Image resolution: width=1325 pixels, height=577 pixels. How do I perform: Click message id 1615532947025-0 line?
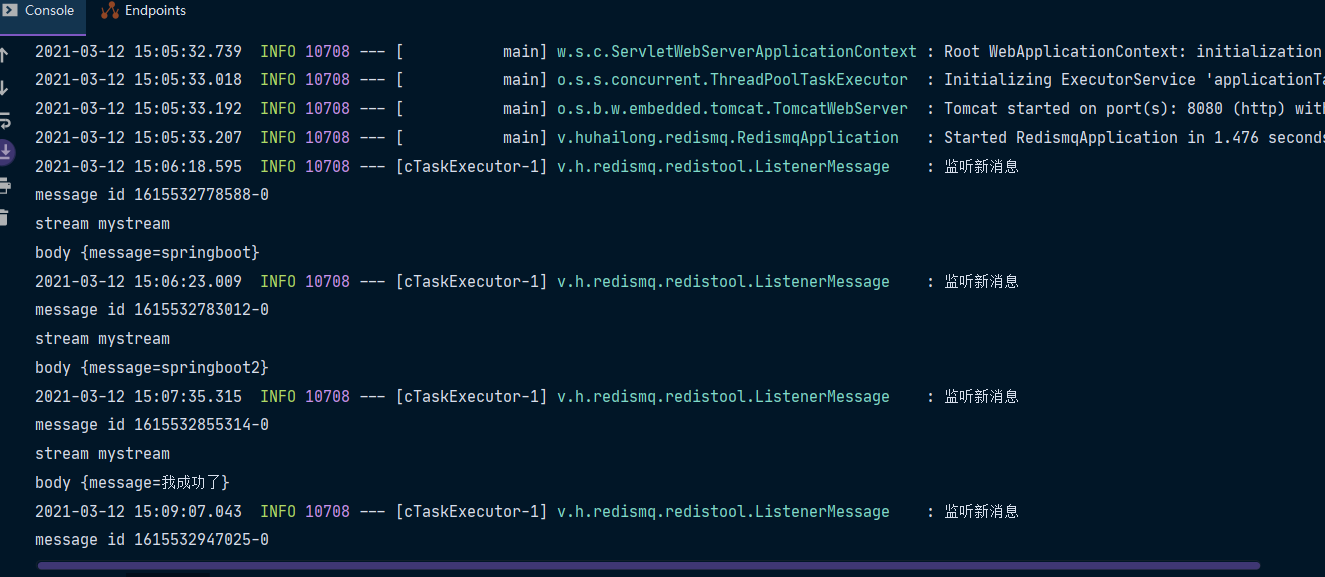[x=152, y=540]
